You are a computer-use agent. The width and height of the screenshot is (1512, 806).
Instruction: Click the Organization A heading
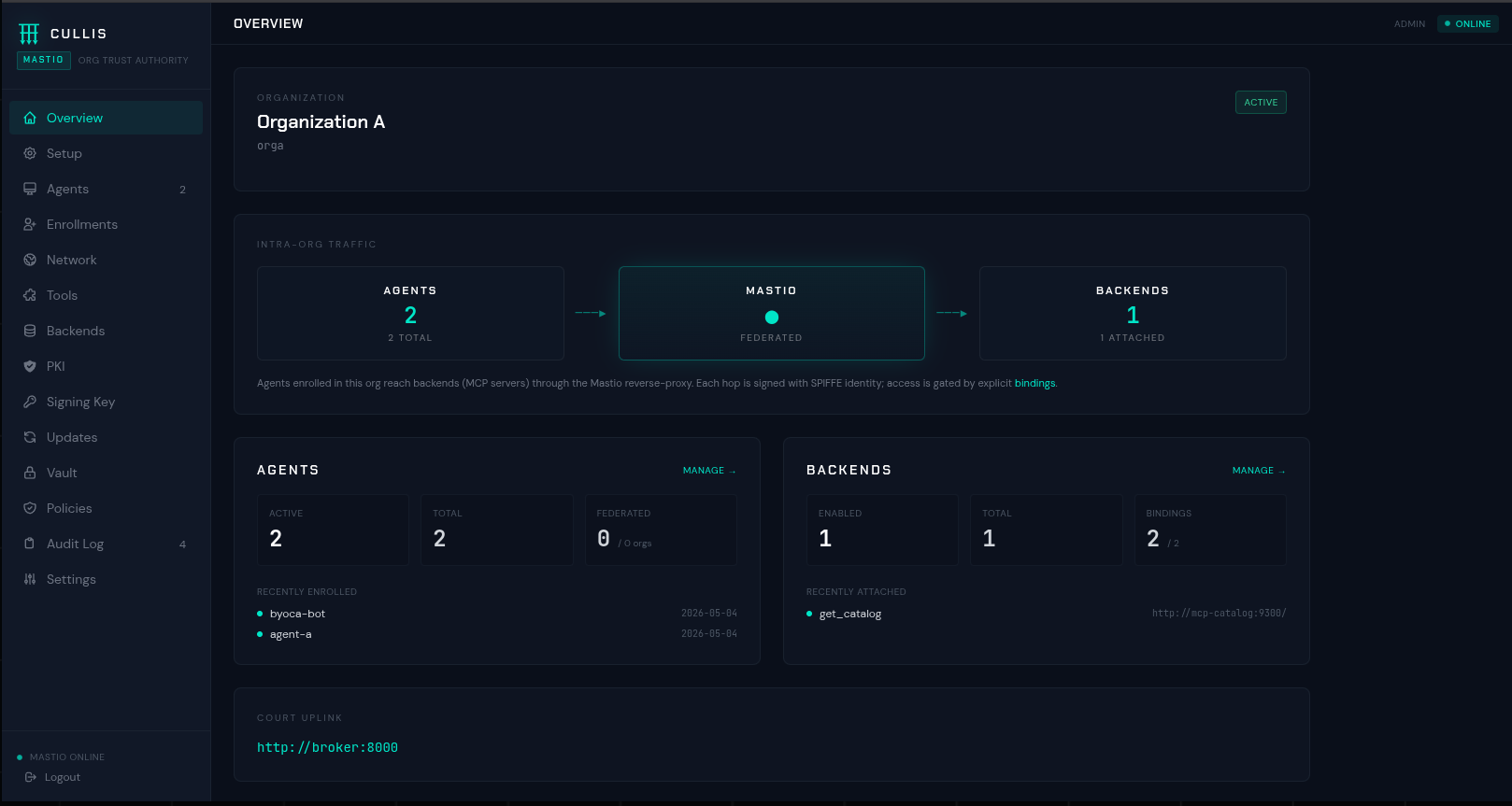[x=321, y=122]
